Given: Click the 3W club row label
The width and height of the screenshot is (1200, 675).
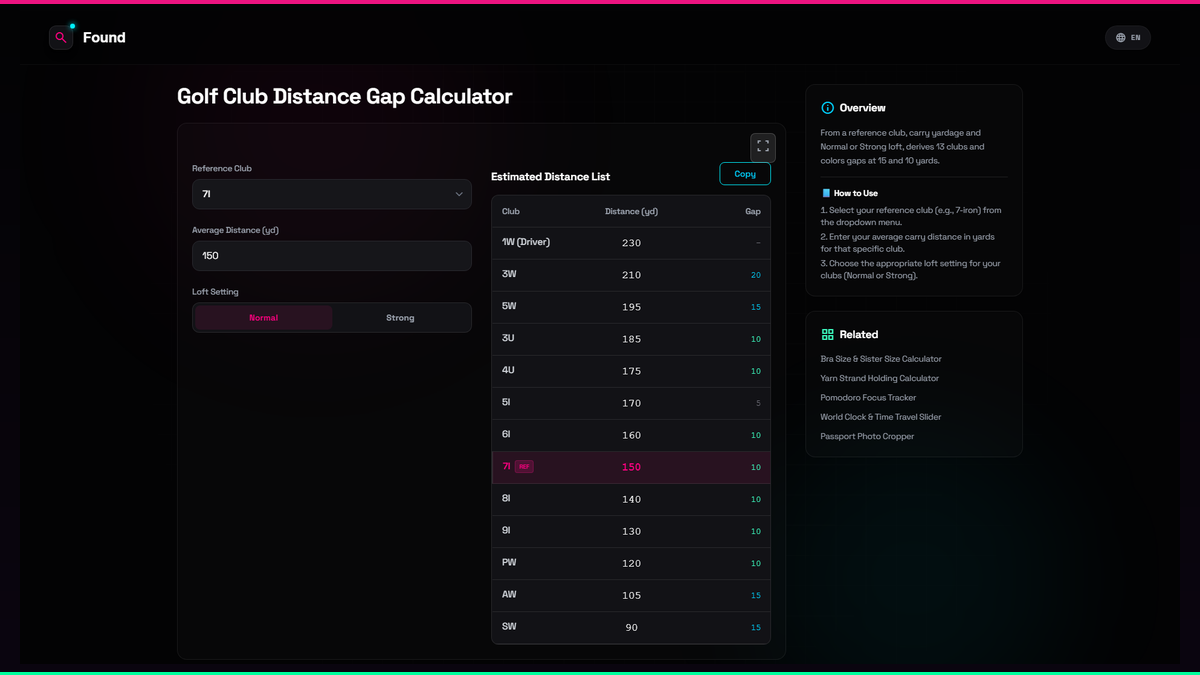Looking at the screenshot, I should pyautogui.click(x=509, y=274).
